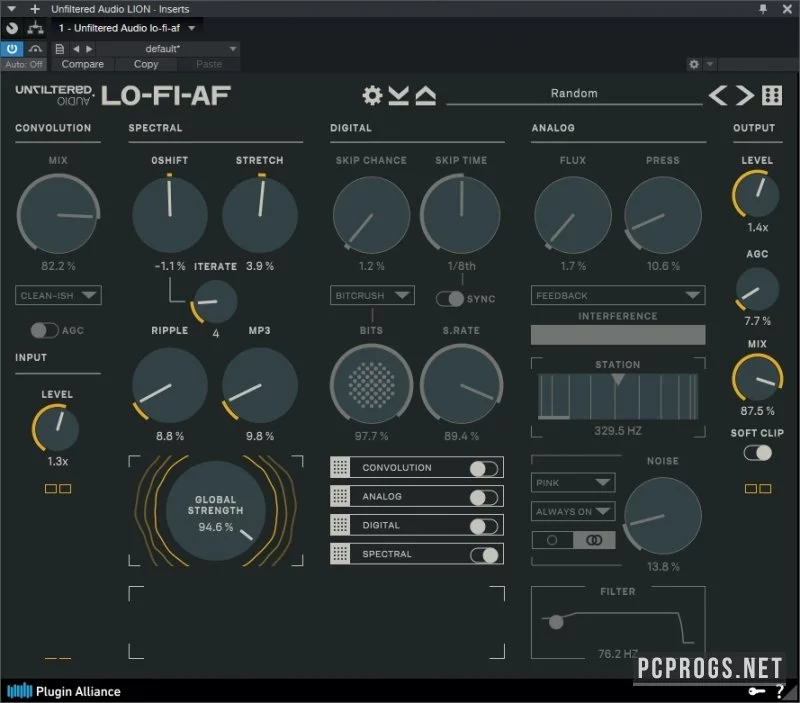
Task: Click the 329.5 HZ station value
Action: (x=617, y=431)
